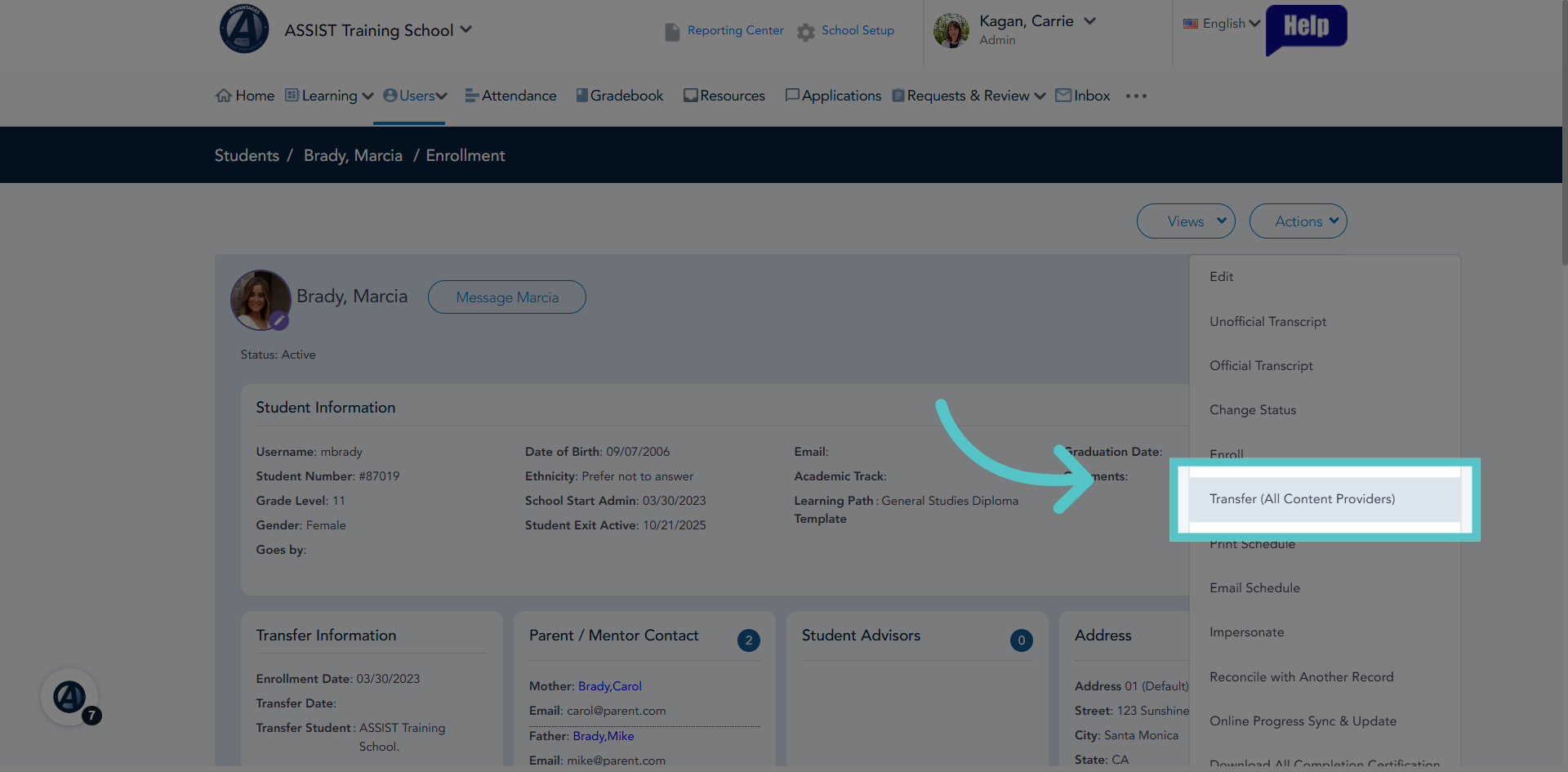Click the Learning menu icon
Viewport: 1568px width, 772px height.
click(292, 96)
